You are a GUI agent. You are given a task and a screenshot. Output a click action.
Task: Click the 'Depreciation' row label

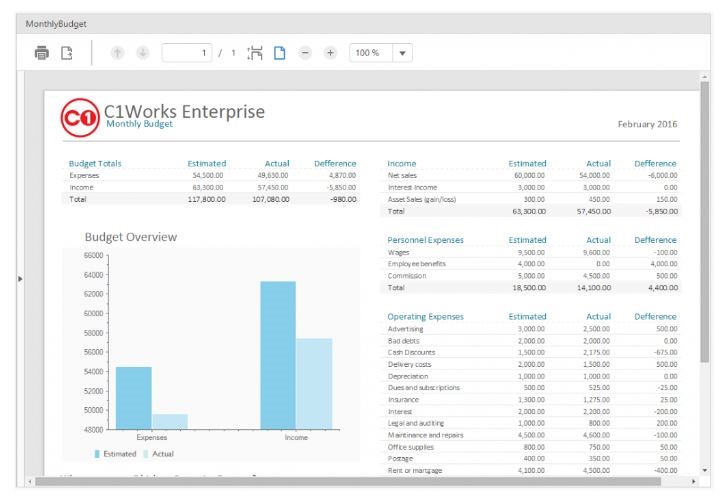pos(408,376)
